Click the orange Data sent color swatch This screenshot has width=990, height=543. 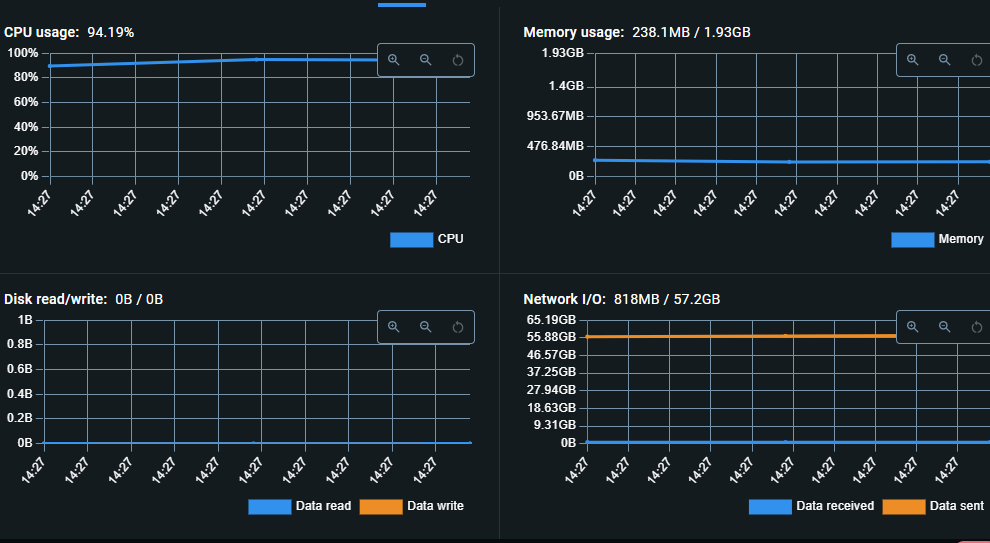[904, 506]
